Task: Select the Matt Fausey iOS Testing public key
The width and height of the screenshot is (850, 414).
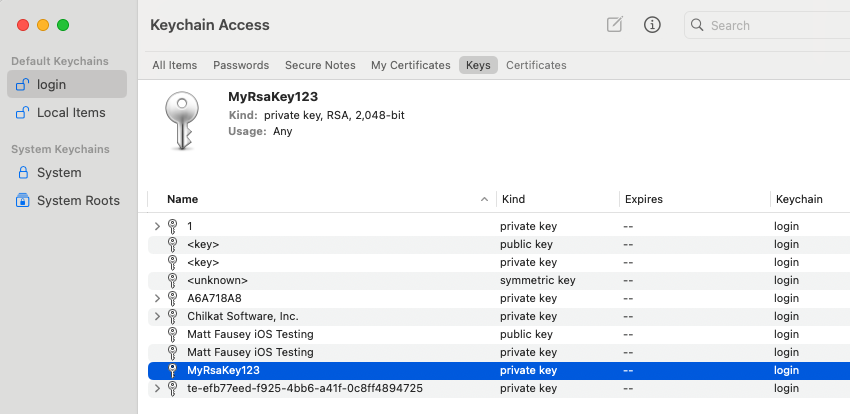Action: [x=250, y=334]
